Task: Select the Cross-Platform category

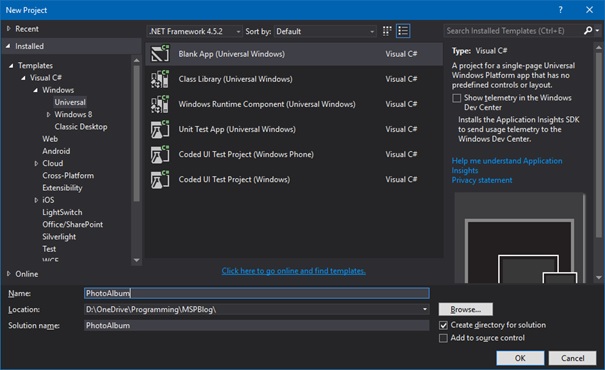Action: (68, 176)
